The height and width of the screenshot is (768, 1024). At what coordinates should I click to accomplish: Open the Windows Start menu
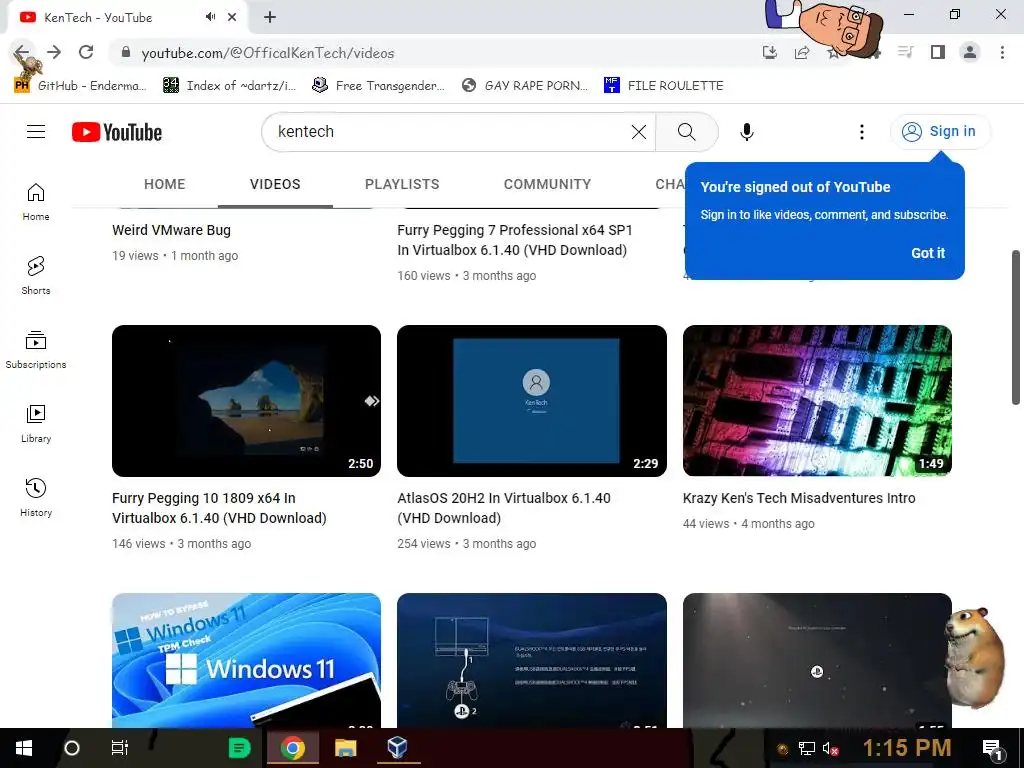(24, 748)
